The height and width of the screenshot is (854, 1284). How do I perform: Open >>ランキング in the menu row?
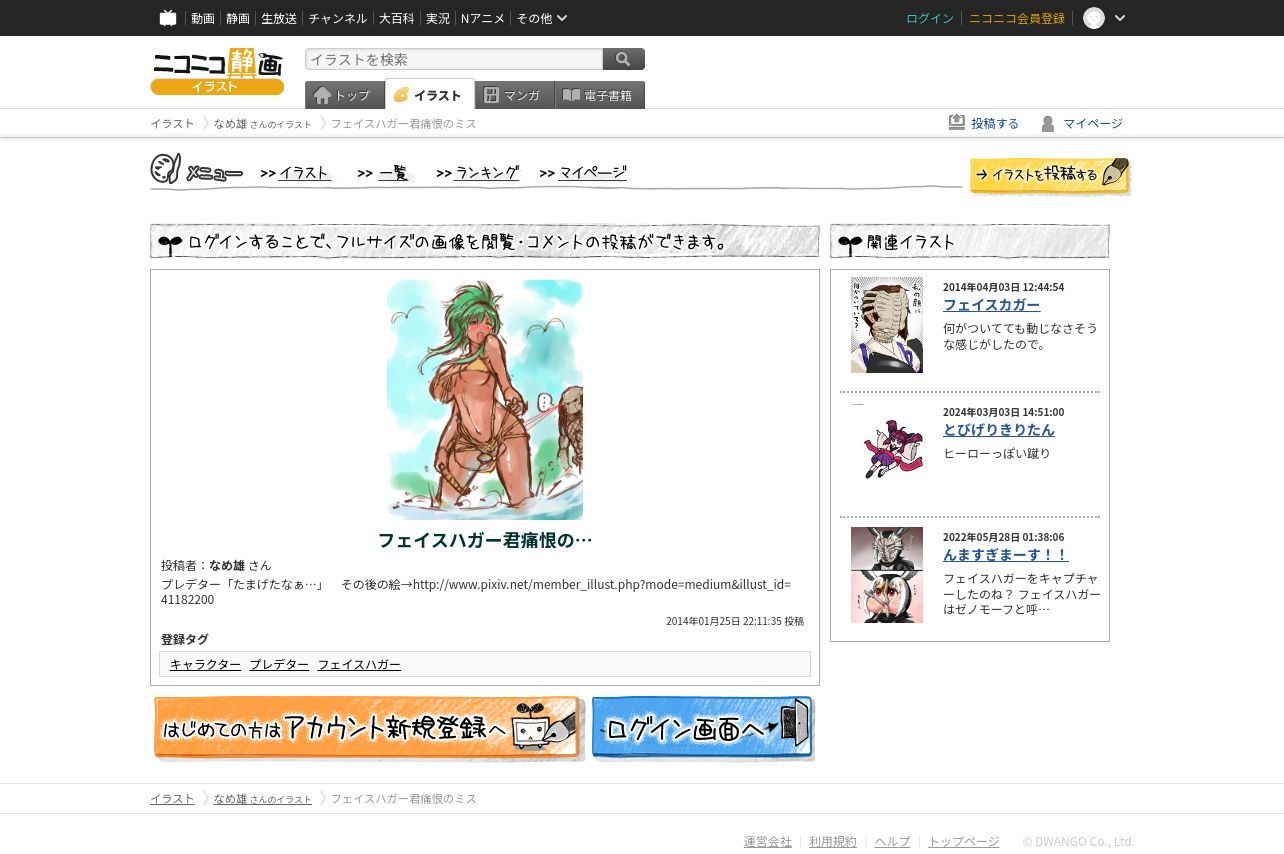(478, 173)
